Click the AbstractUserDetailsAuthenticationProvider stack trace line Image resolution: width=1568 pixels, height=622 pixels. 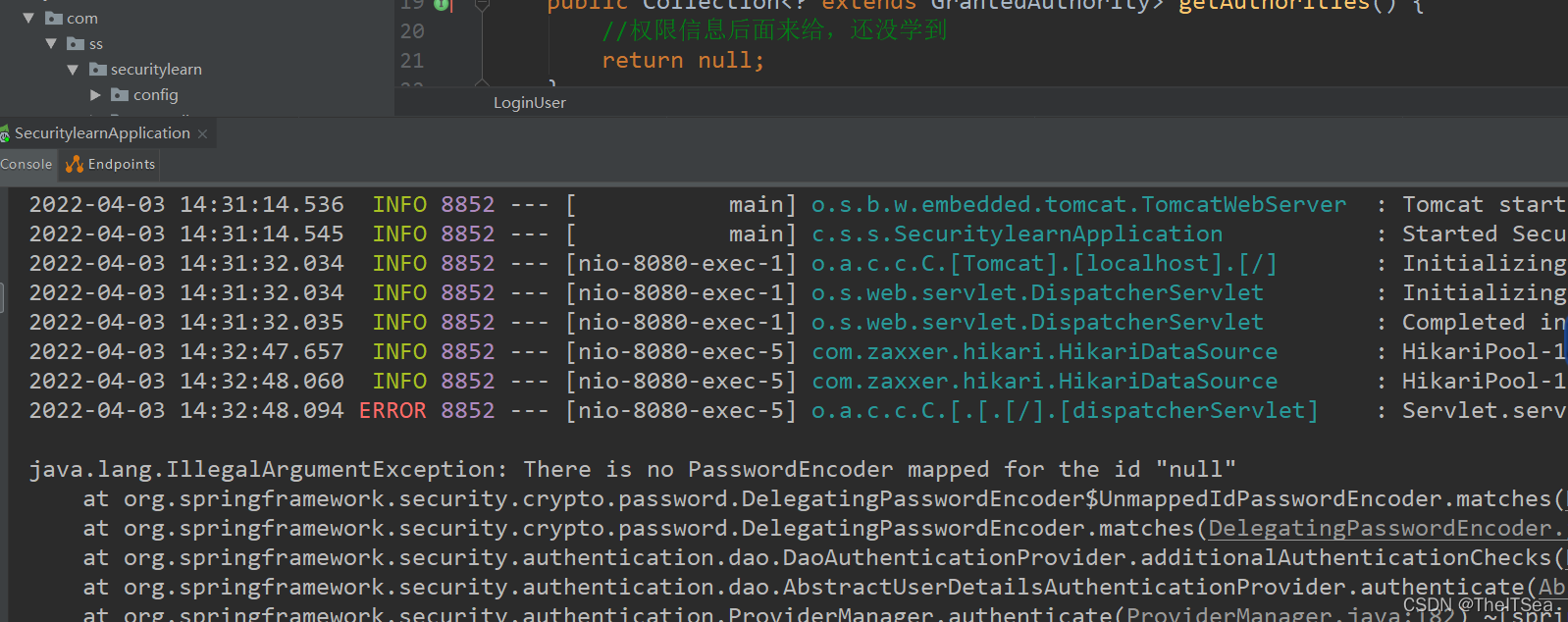point(824,587)
